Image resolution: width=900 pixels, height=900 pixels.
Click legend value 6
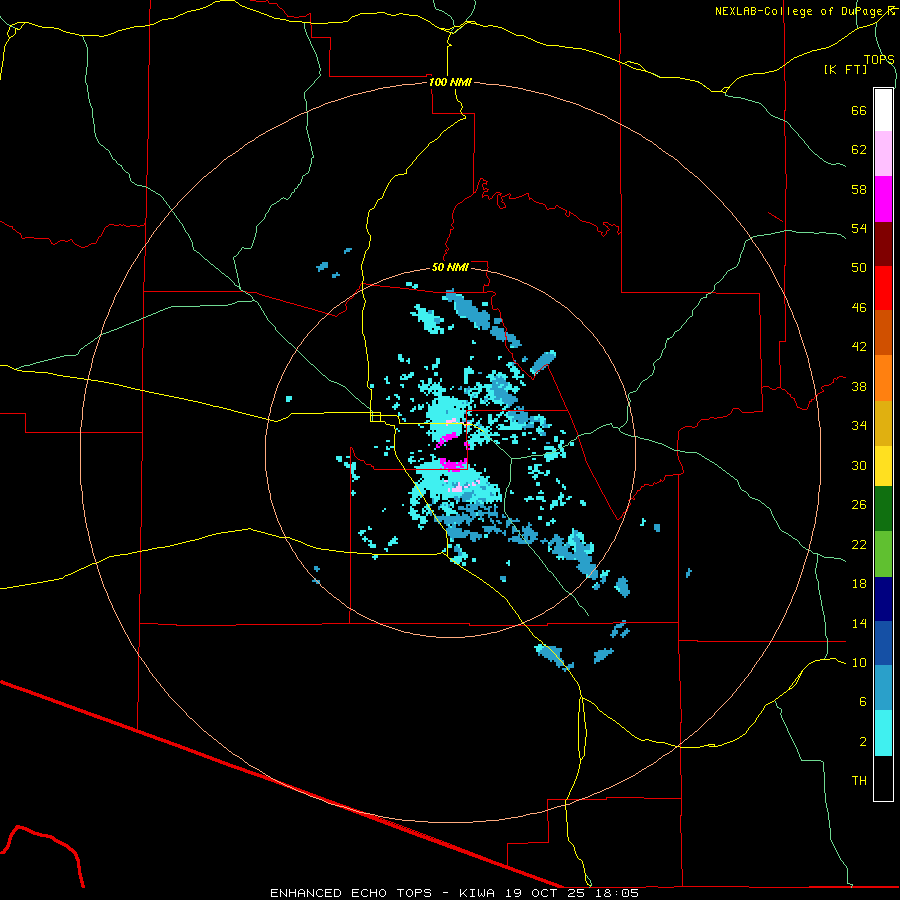click(x=862, y=701)
